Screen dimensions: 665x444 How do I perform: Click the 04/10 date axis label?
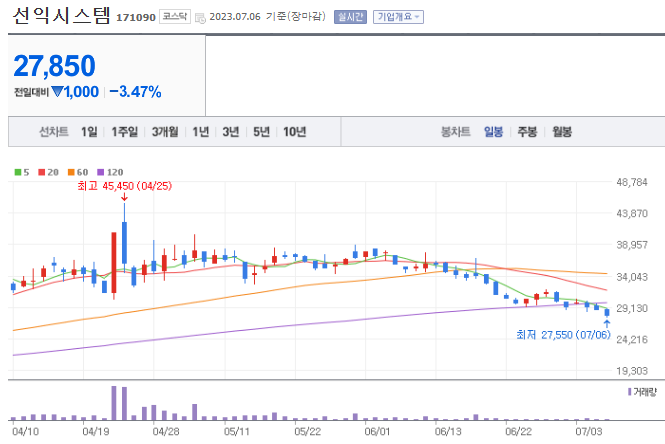coord(25,432)
